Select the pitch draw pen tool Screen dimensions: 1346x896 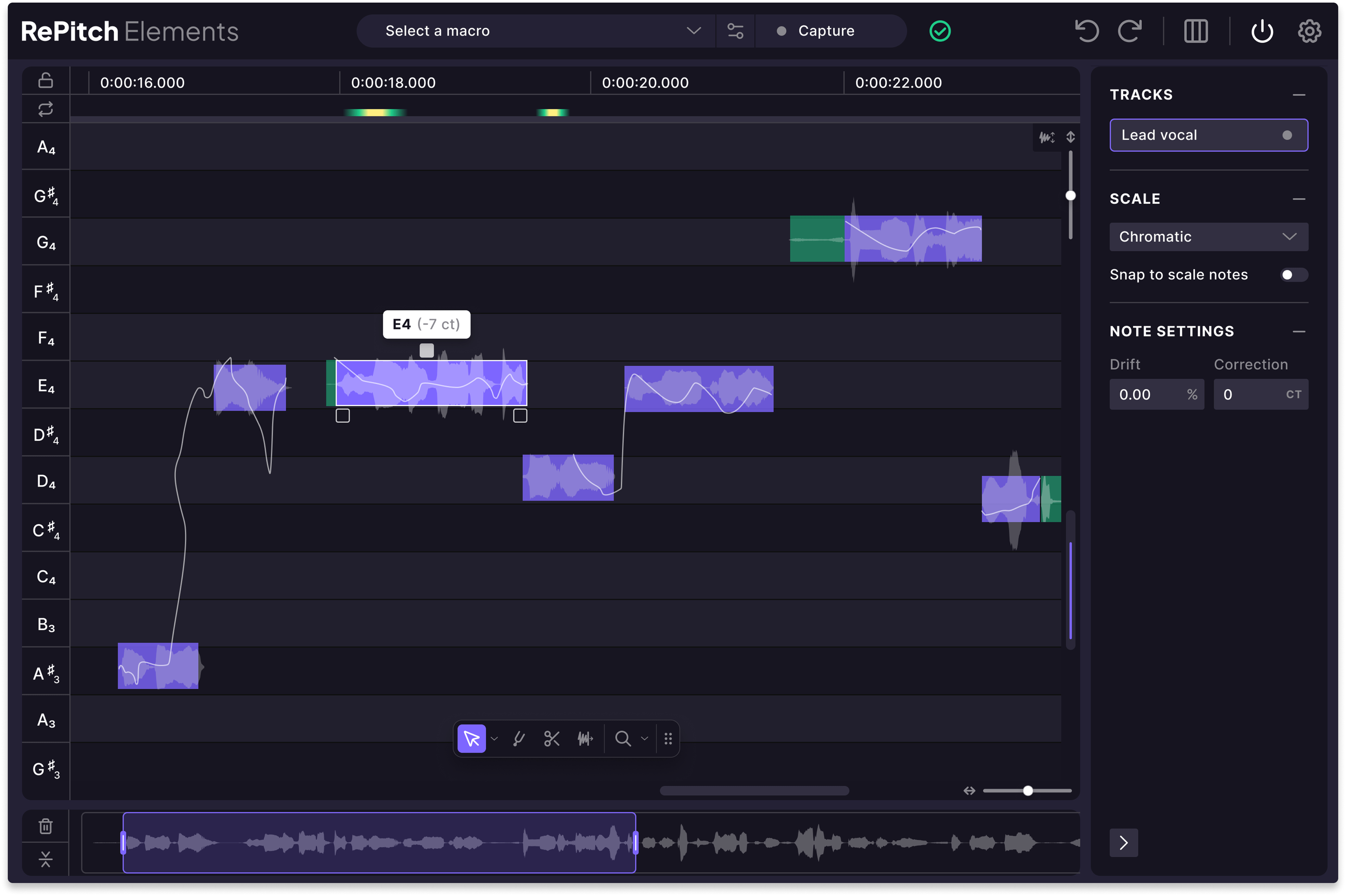[519, 739]
